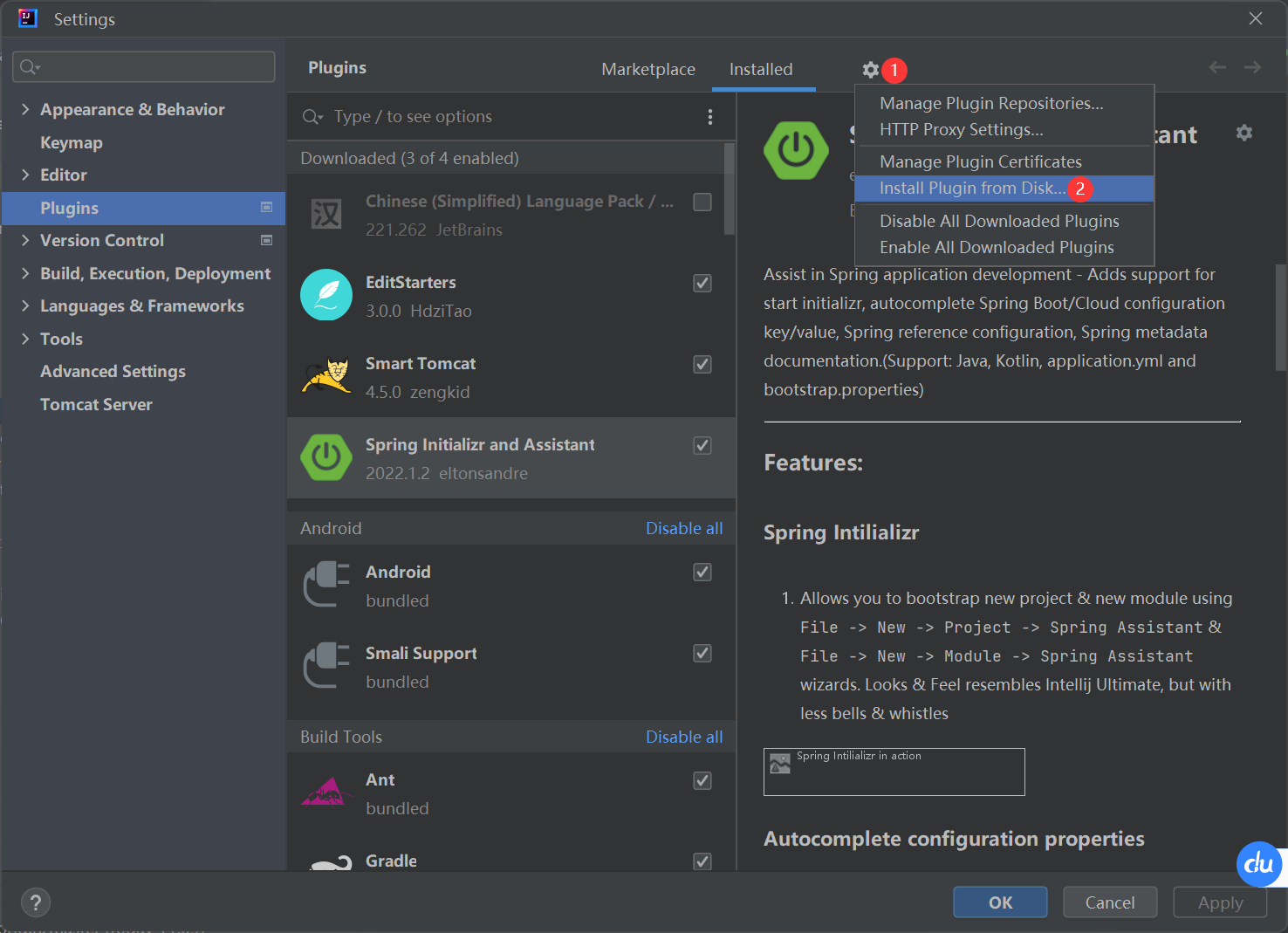Expand the Tools settings node
This screenshot has width=1288, height=933.
pyautogui.click(x=25, y=339)
